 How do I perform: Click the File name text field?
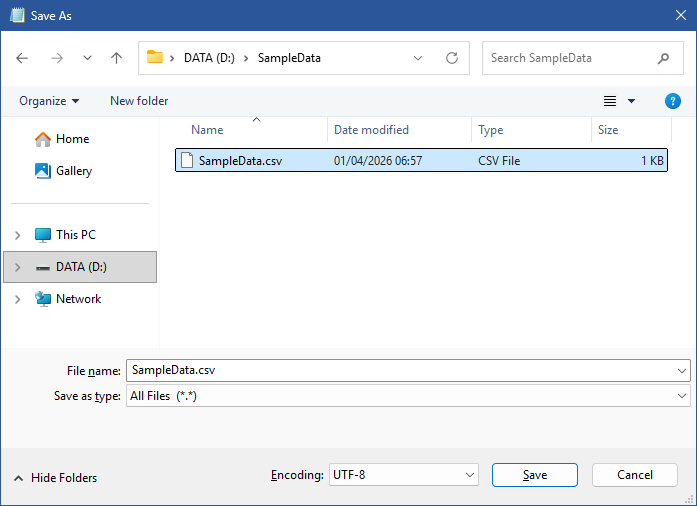(400, 370)
